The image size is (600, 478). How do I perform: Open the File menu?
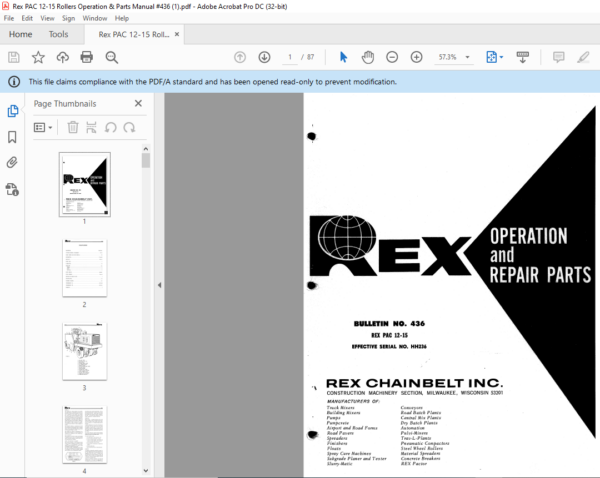pos(8,18)
